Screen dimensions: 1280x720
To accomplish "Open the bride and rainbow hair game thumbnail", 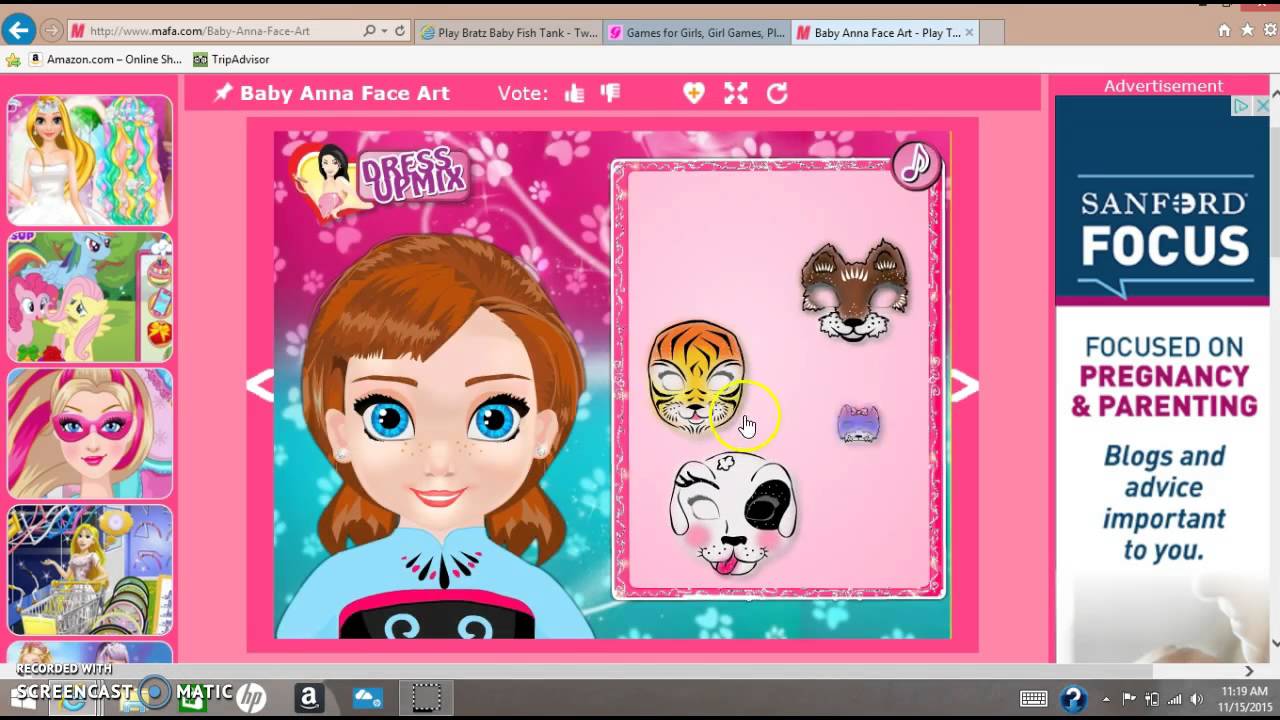I will pyautogui.click(x=90, y=160).
